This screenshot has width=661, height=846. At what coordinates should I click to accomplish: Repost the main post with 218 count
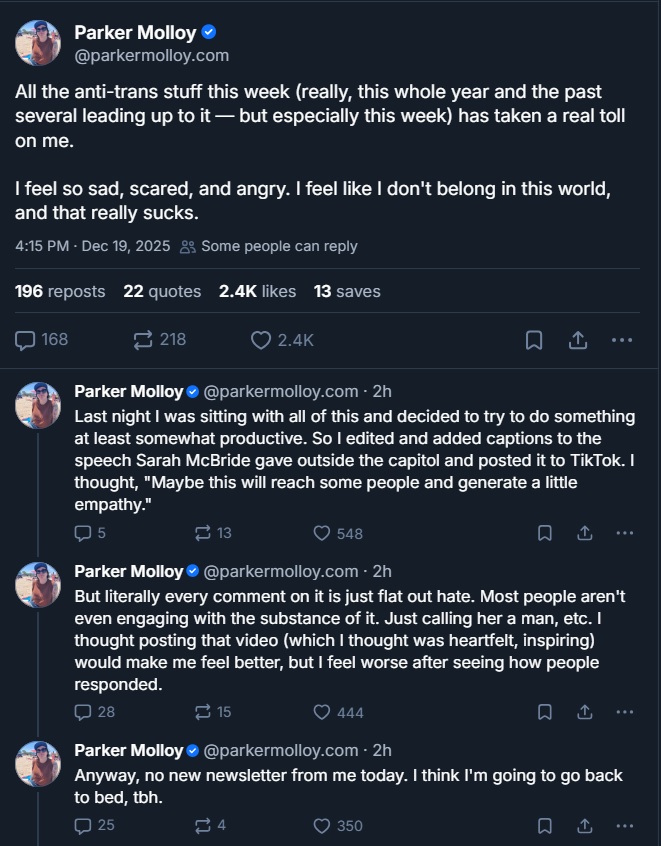143,340
